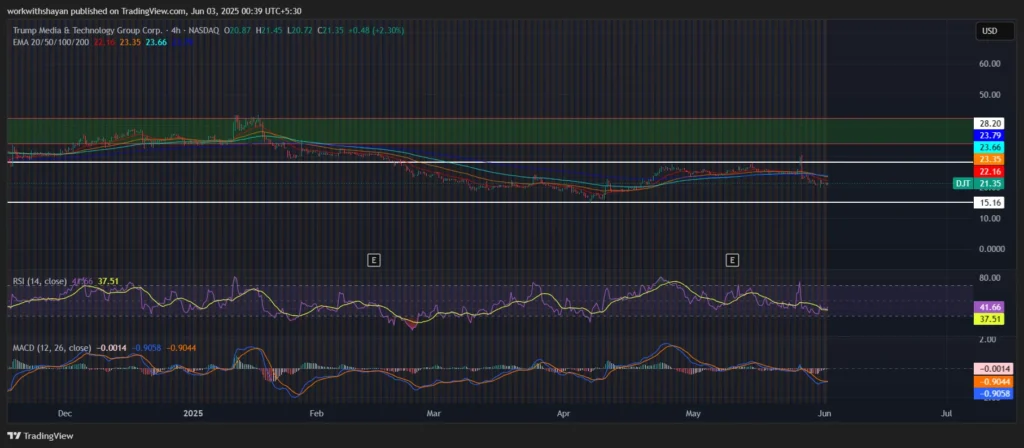Click the NASDAQ exchange label
The image size is (1024, 448).
pyautogui.click(x=202, y=31)
